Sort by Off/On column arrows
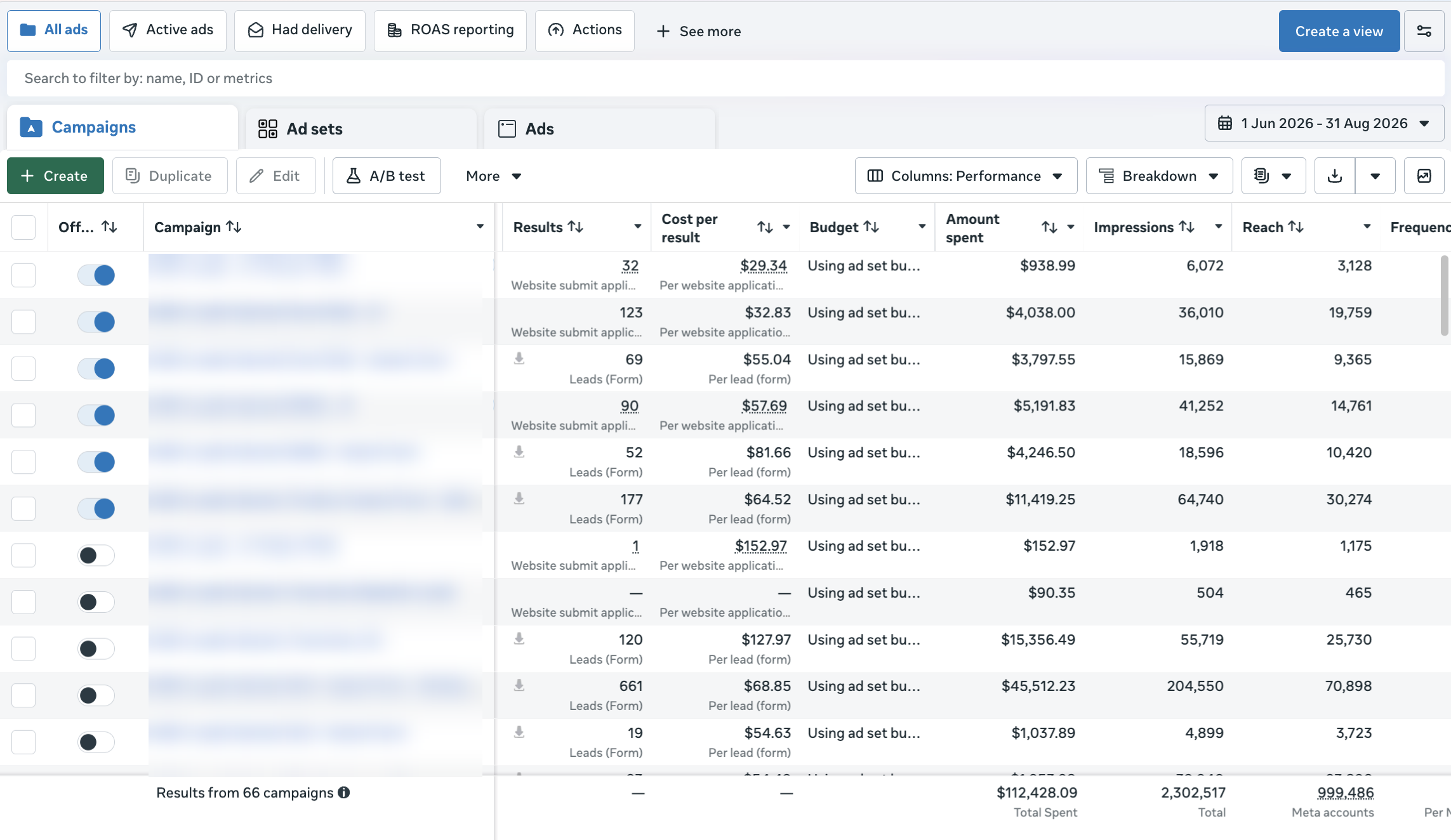The image size is (1451, 840). (x=109, y=226)
